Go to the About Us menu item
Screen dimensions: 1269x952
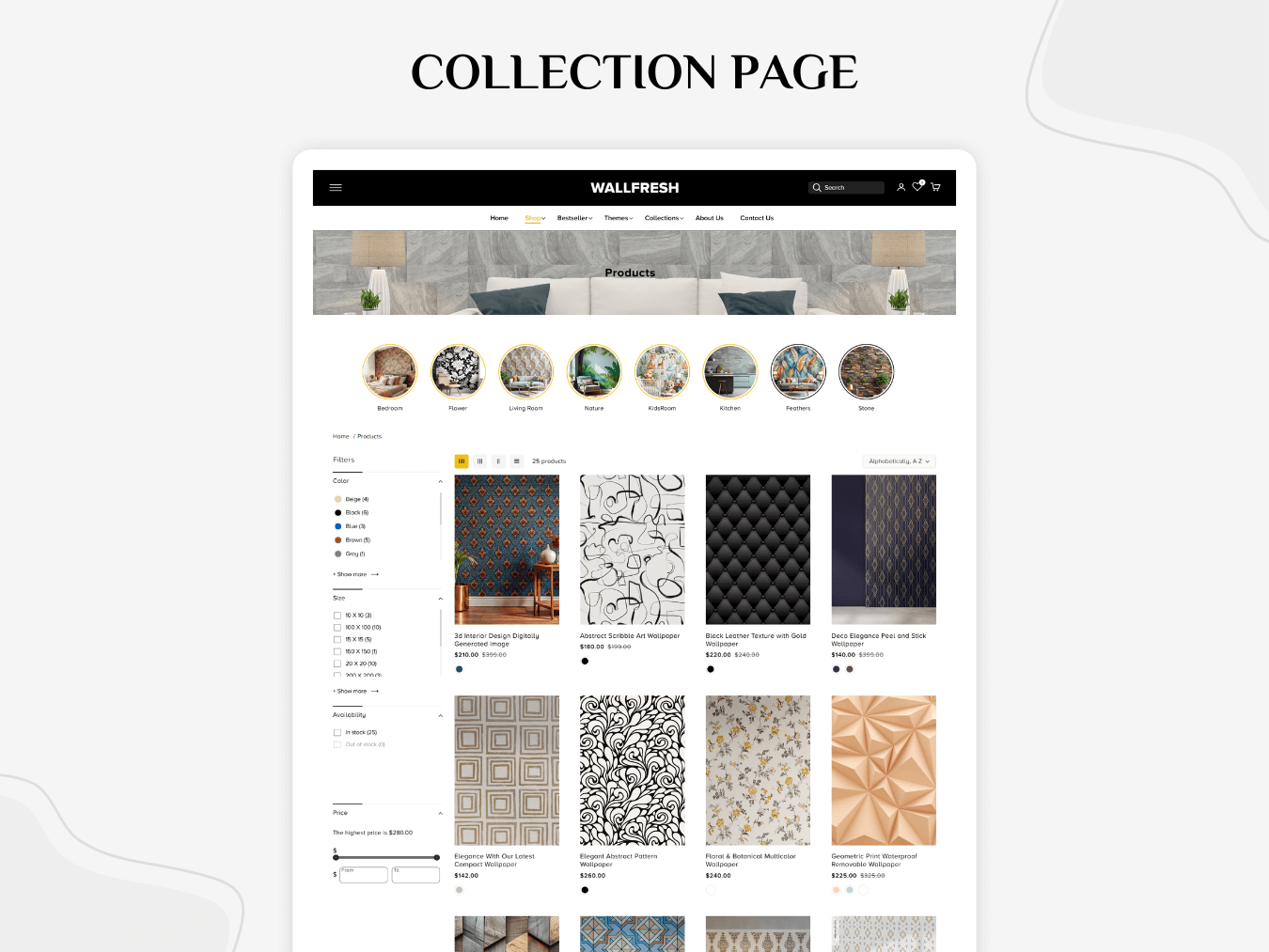point(710,218)
